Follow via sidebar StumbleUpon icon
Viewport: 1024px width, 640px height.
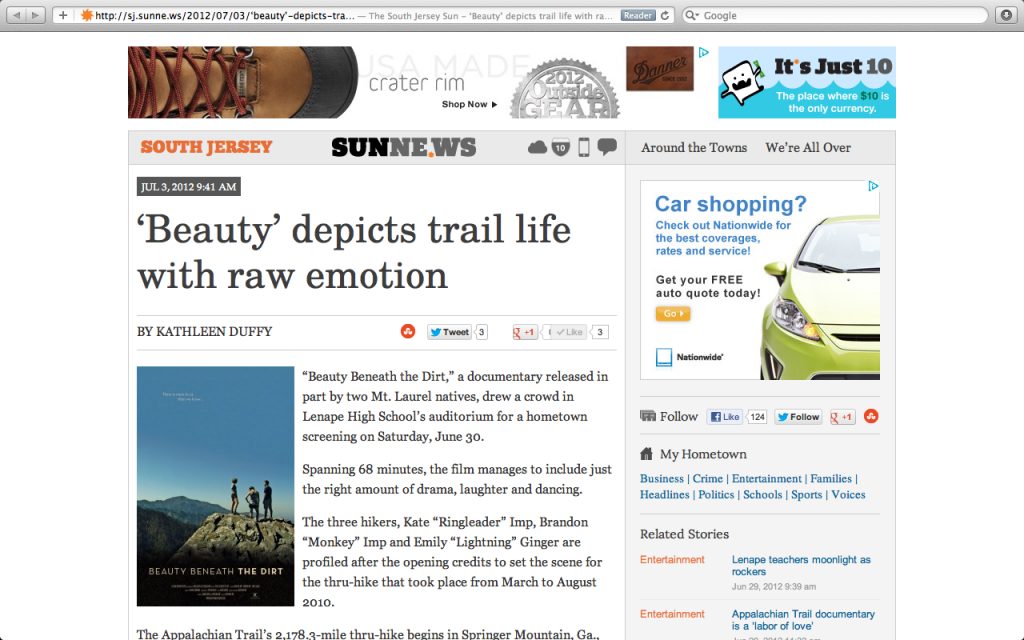click(871, 416)
